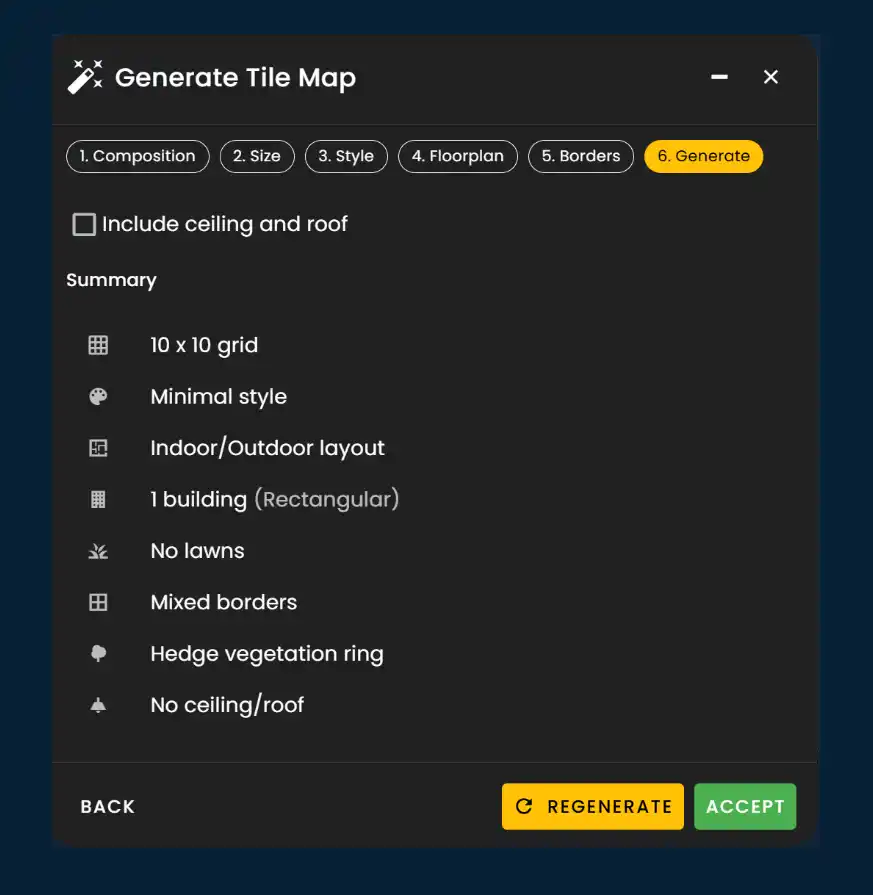
Task: Click the grass icon beside No lawns
Action: (x=97, y=551)
